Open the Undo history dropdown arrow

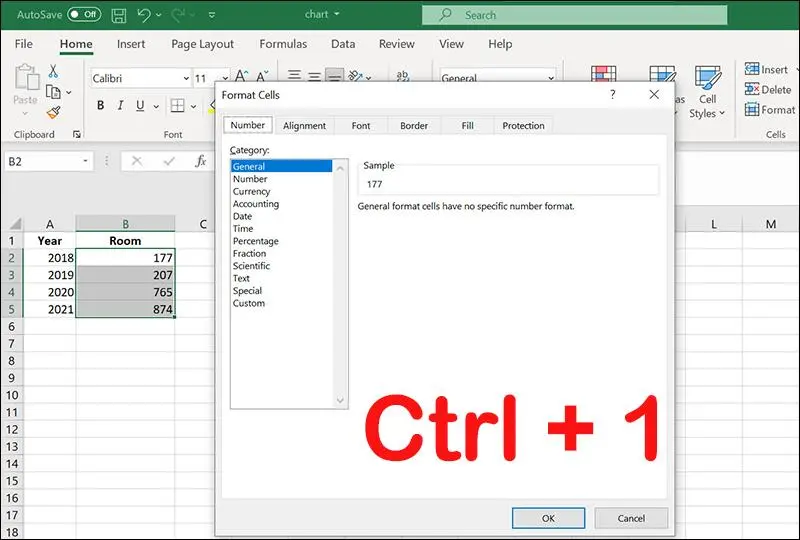[x=159, y=15]
